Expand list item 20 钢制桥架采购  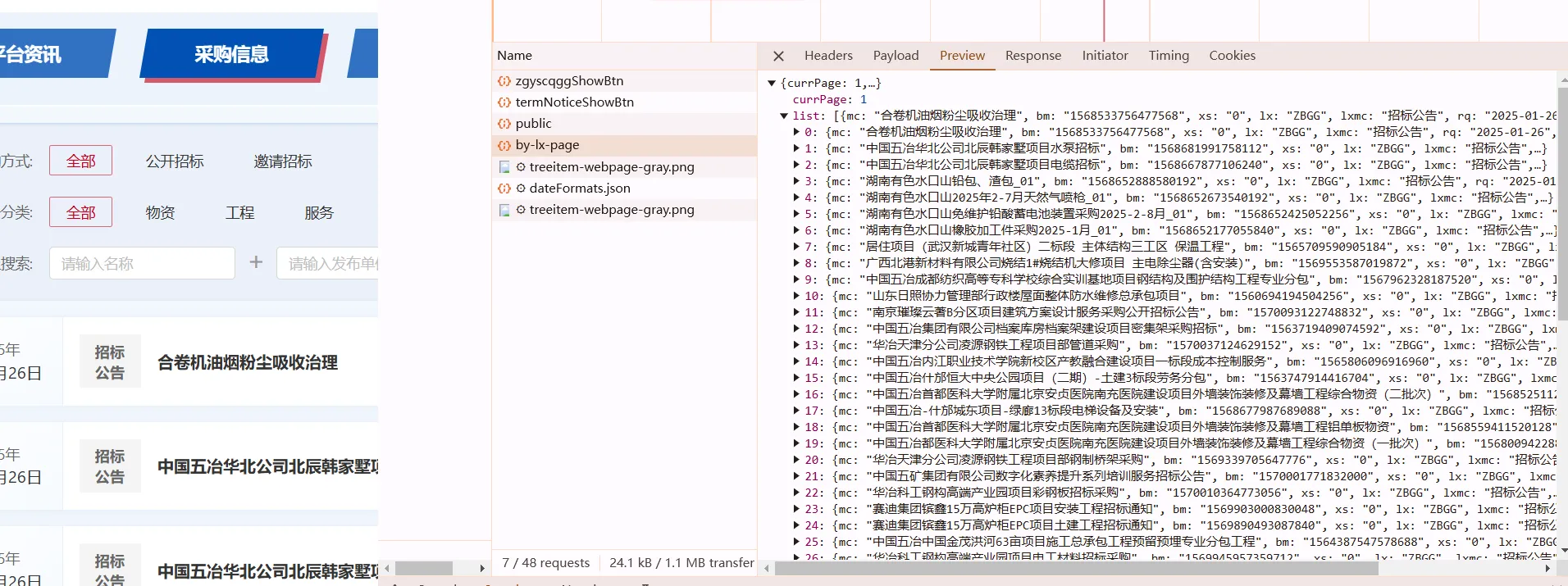click(x=796, y=460)
